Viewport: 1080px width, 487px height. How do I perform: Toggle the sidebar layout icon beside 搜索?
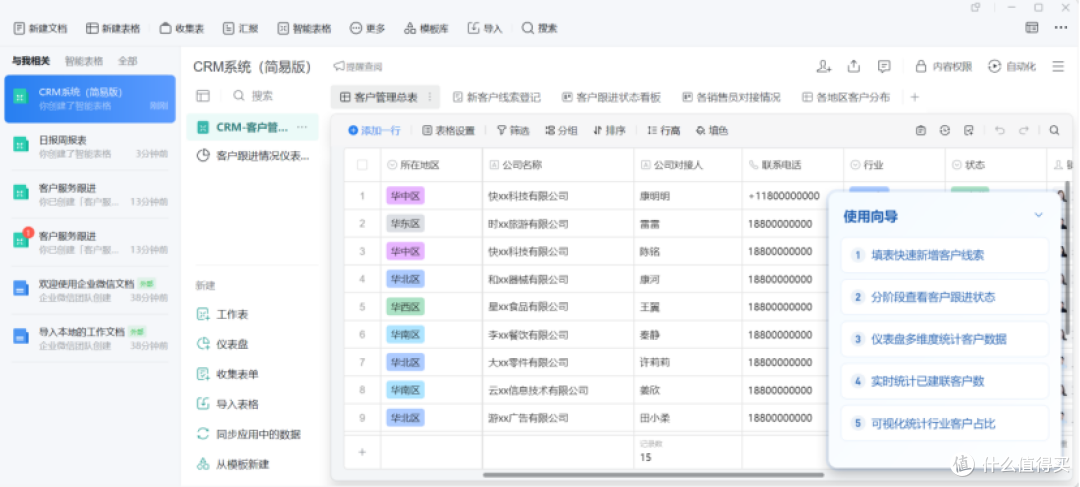(x=202, y=96)
